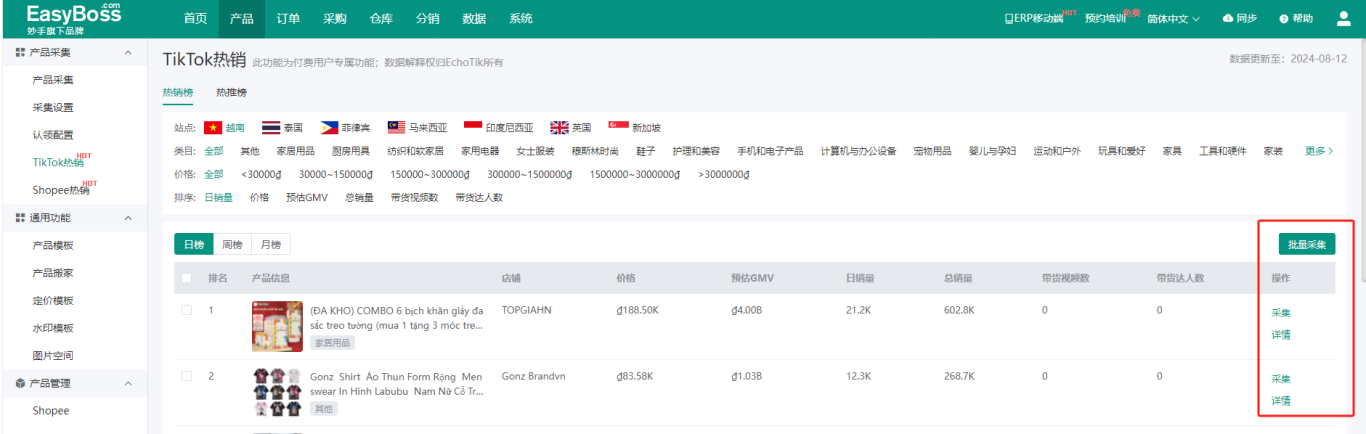Sort by 预估GMV
The height and width of the screenshot is (434, 1366).
[x=307, y=197]
